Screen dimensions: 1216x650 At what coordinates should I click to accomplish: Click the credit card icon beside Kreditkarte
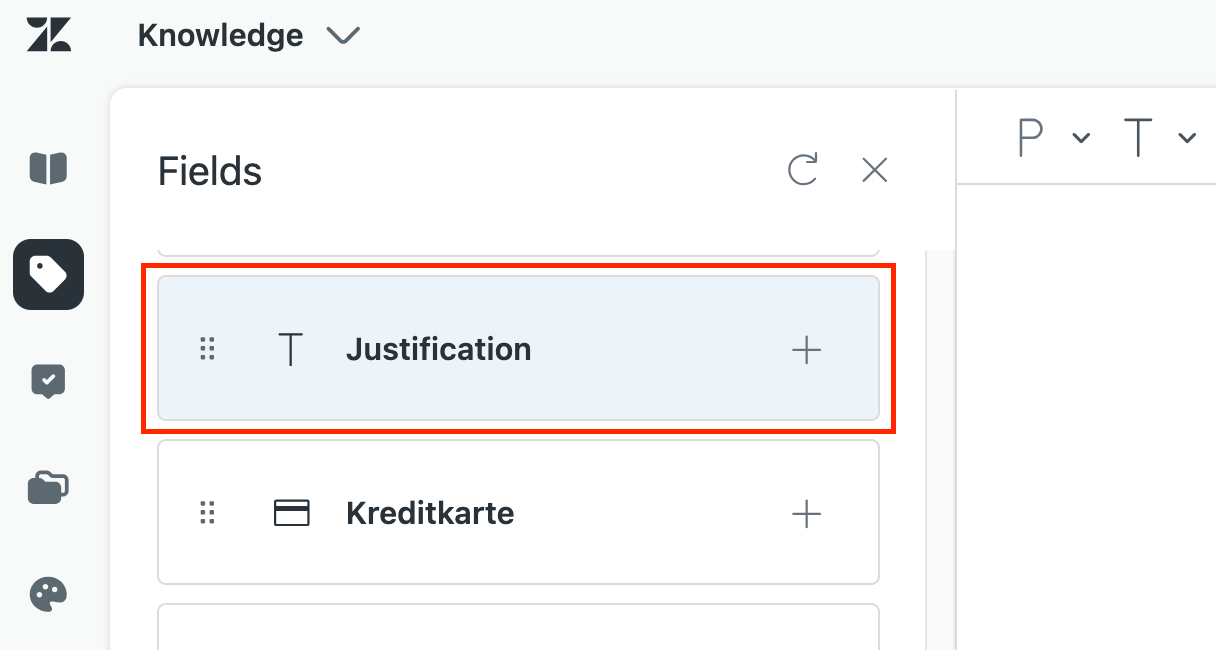coord(291,514)
